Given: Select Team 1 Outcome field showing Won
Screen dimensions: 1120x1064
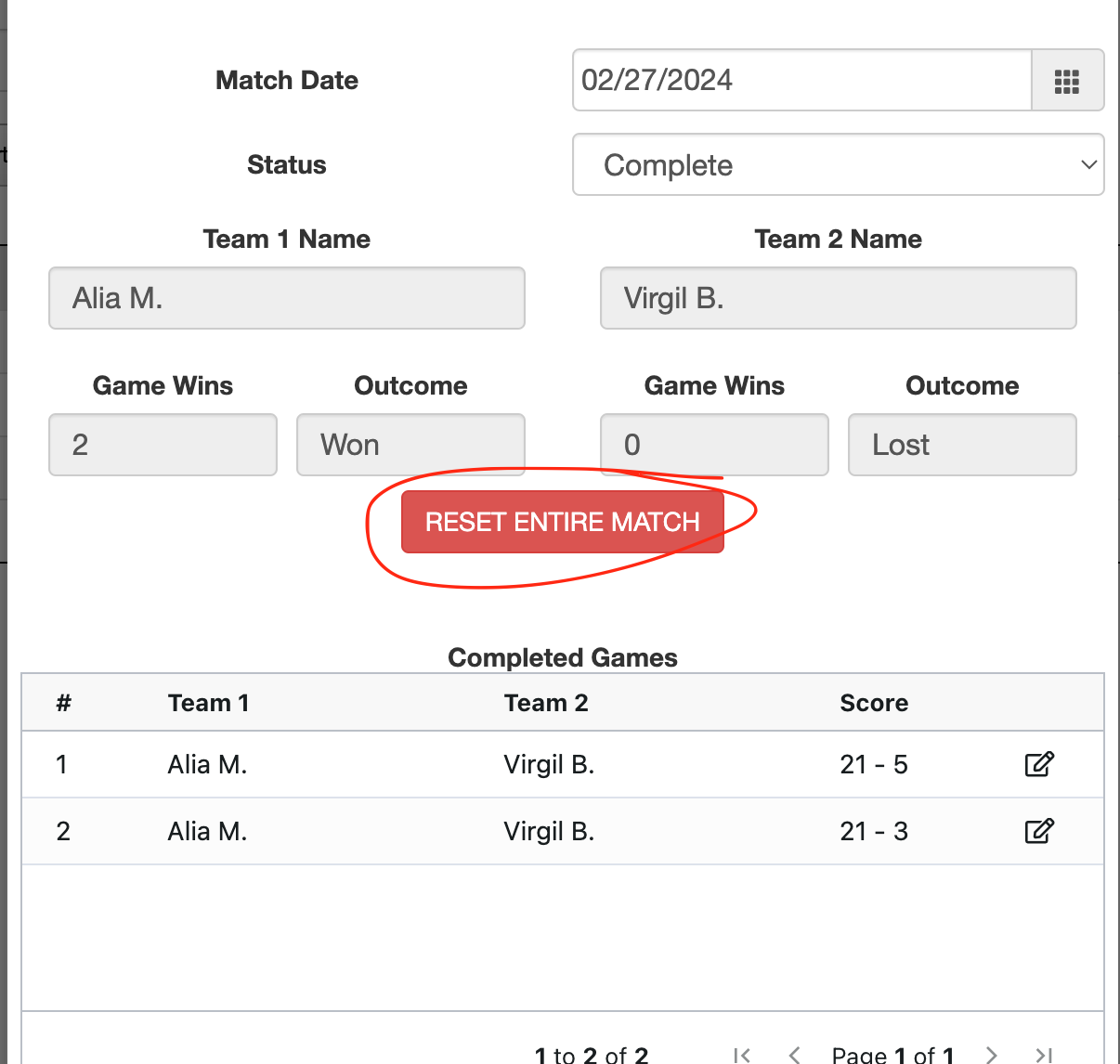Looking at the screenshot, I should [x=410, y=445].
